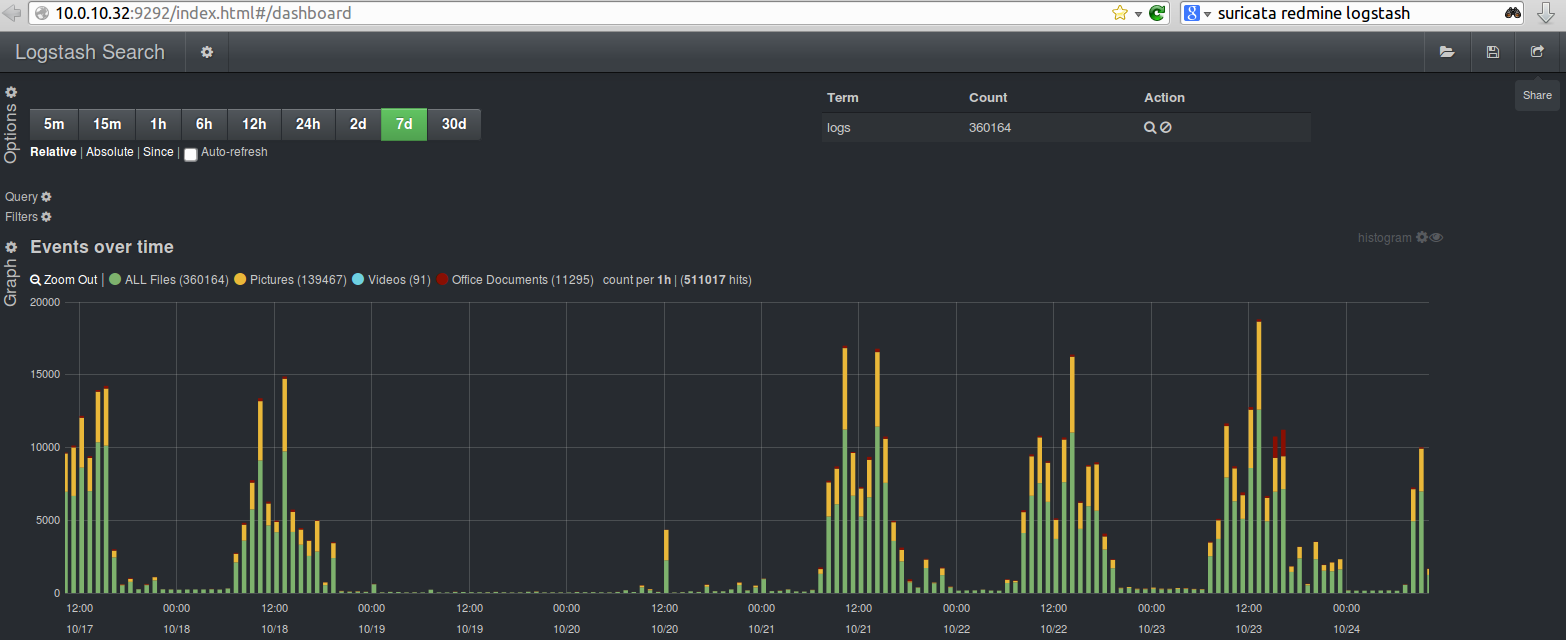The width and height of the screenshot is (1566, 640).
Task: Select the 24h time range
Action: click(307, 125)
